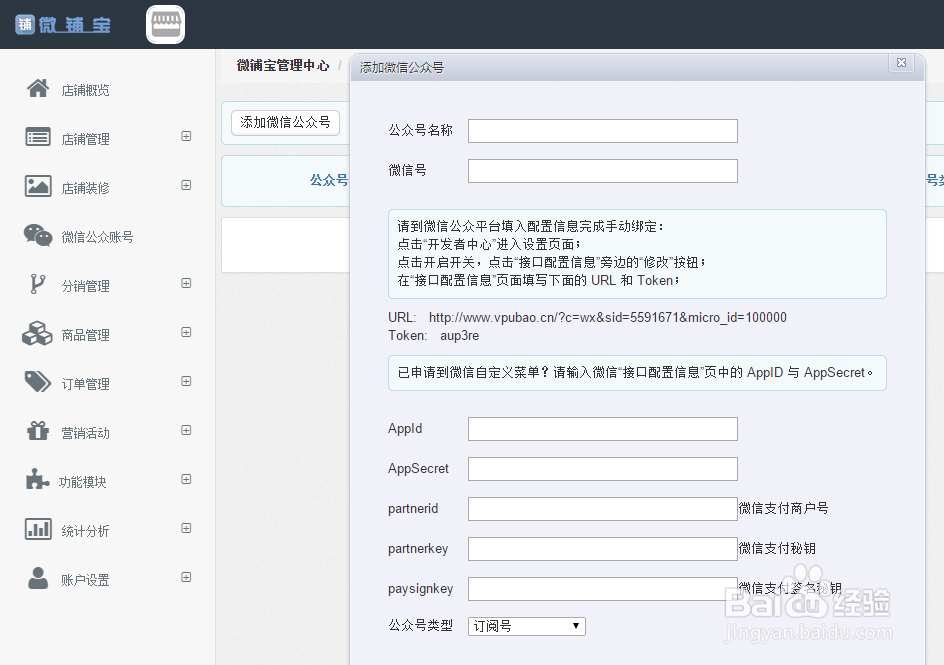Click the 微信支付秘钥 hint text

(777, 548)
